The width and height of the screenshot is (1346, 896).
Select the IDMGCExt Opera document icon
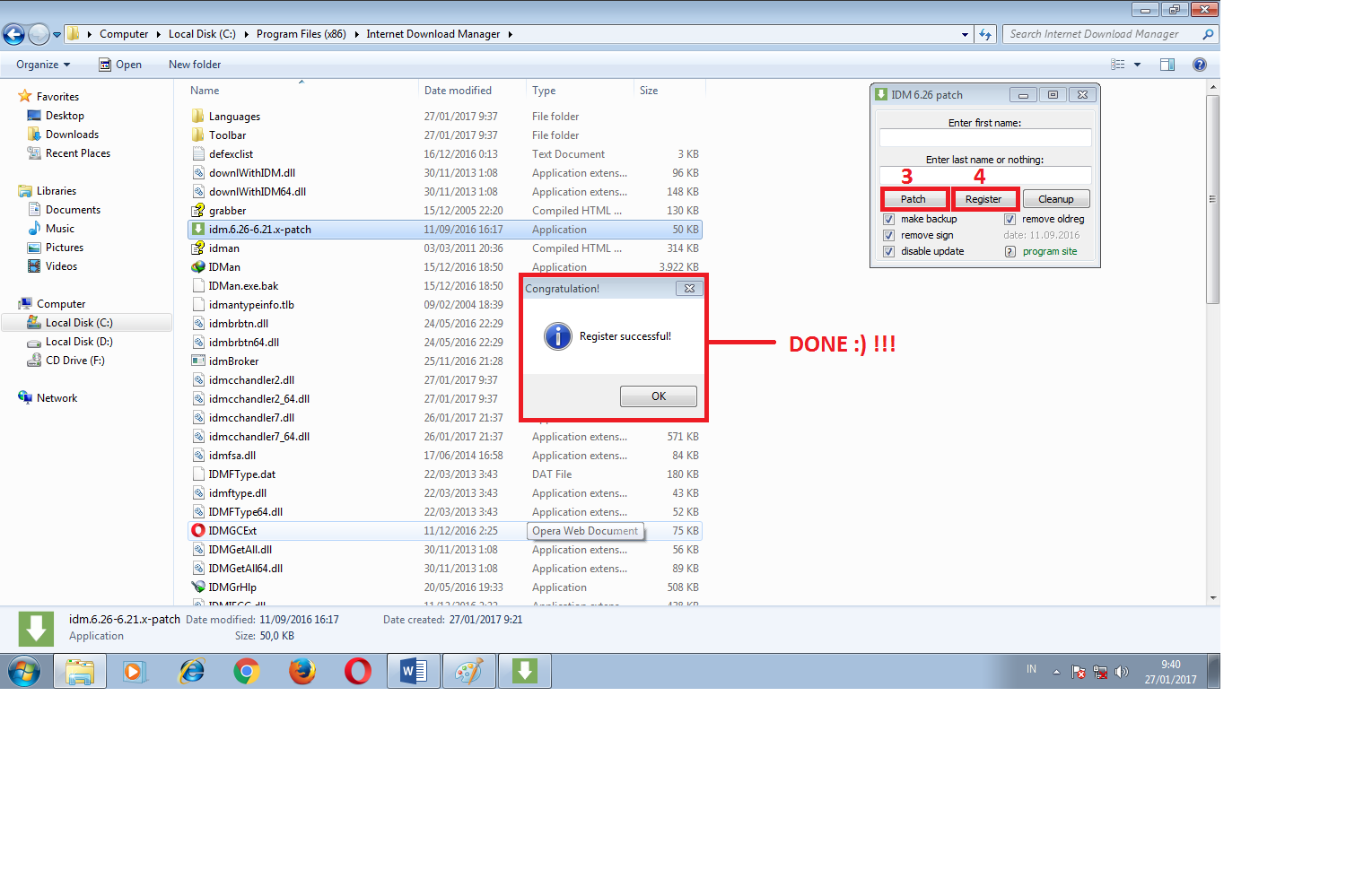click(x=198, y=531)
